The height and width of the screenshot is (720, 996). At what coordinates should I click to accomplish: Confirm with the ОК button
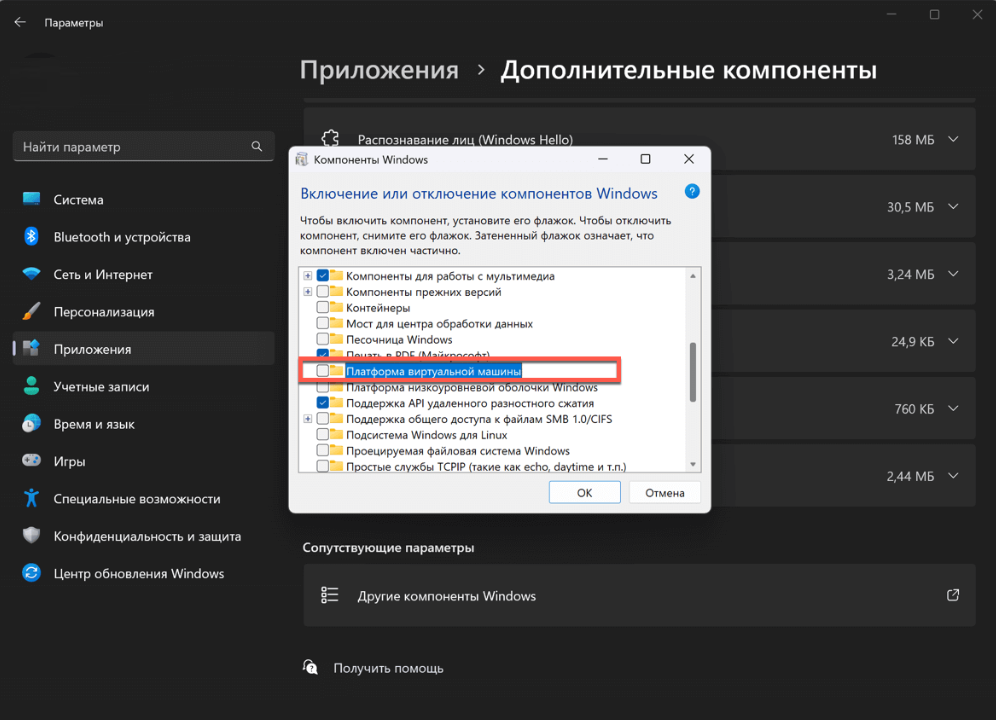(584, 492)
